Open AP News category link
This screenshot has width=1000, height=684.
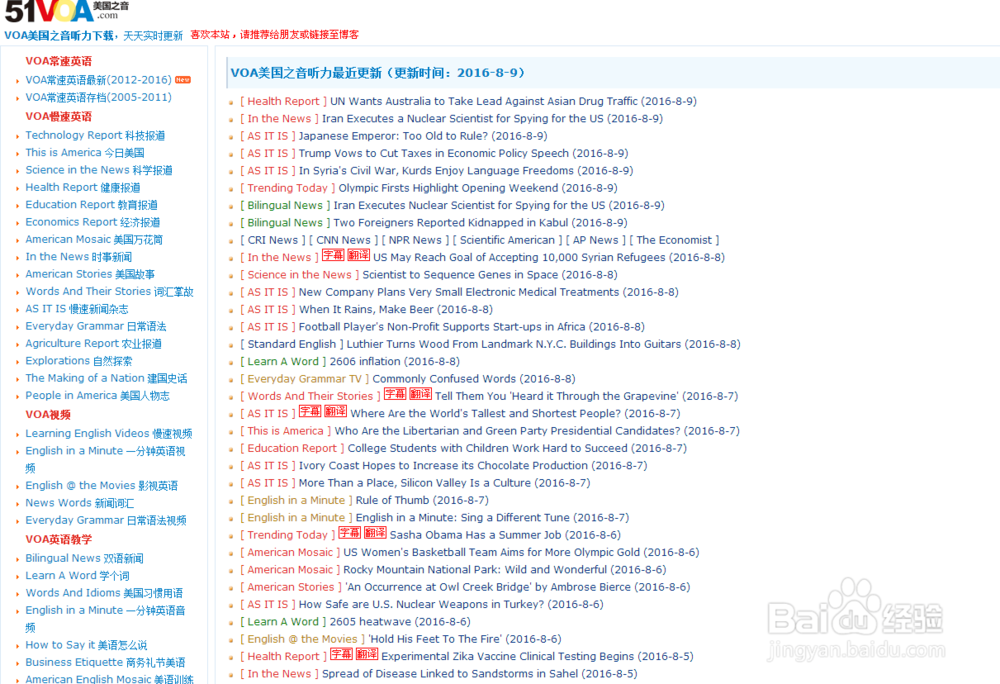596,240
